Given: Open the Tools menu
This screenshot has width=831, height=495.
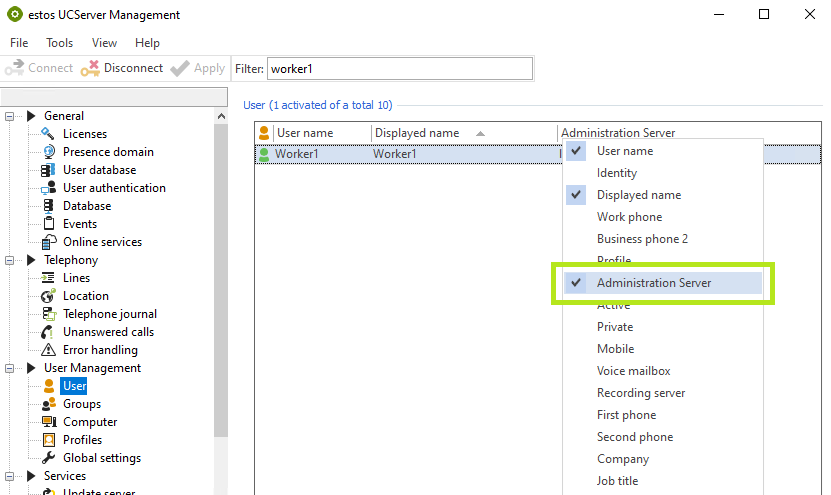Looking at the screenshot, I should pyautogui.click(x=59, y=43).
